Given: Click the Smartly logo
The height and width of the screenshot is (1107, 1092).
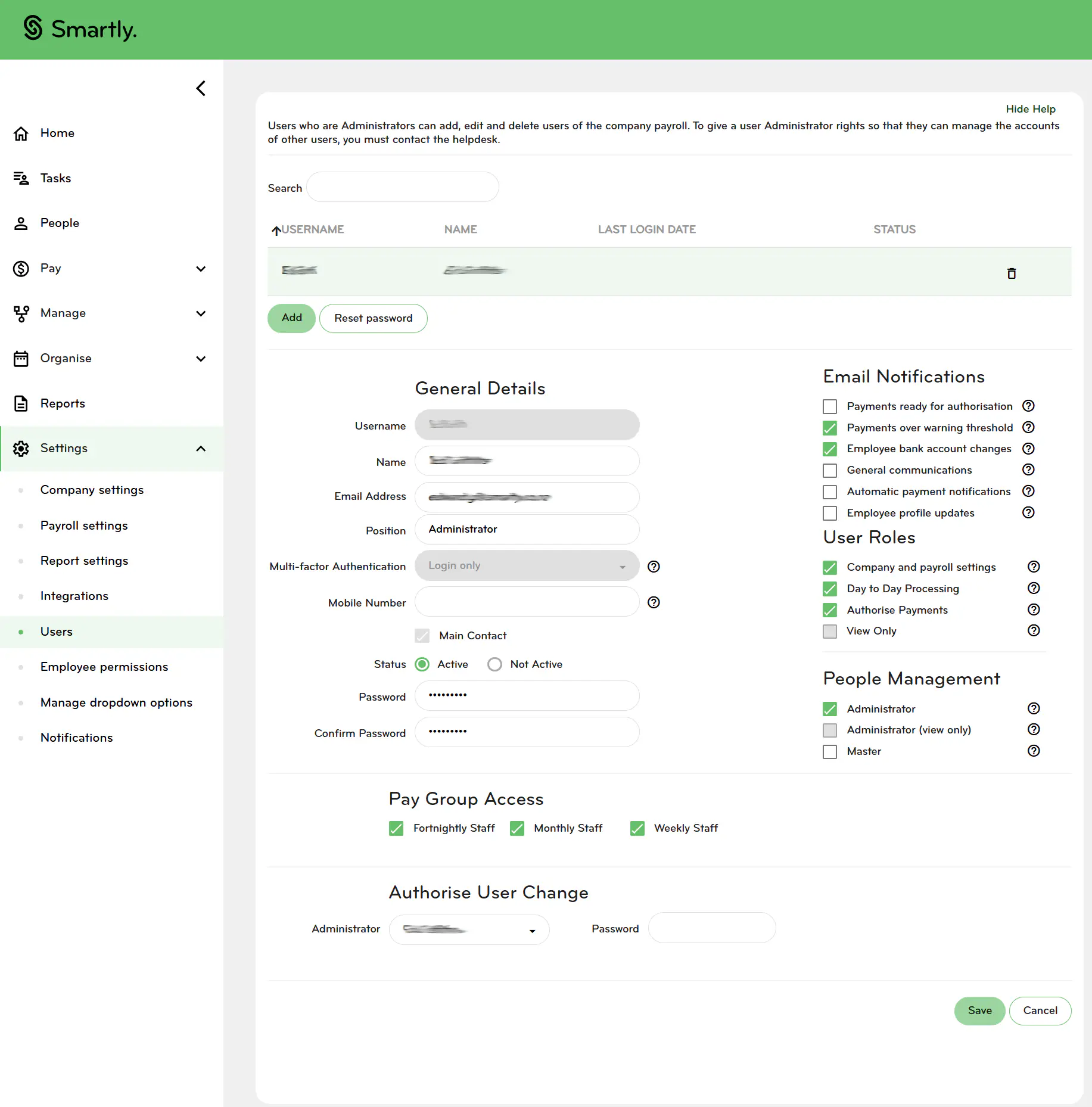Looking at the screenshot, I should click(80, 29).
